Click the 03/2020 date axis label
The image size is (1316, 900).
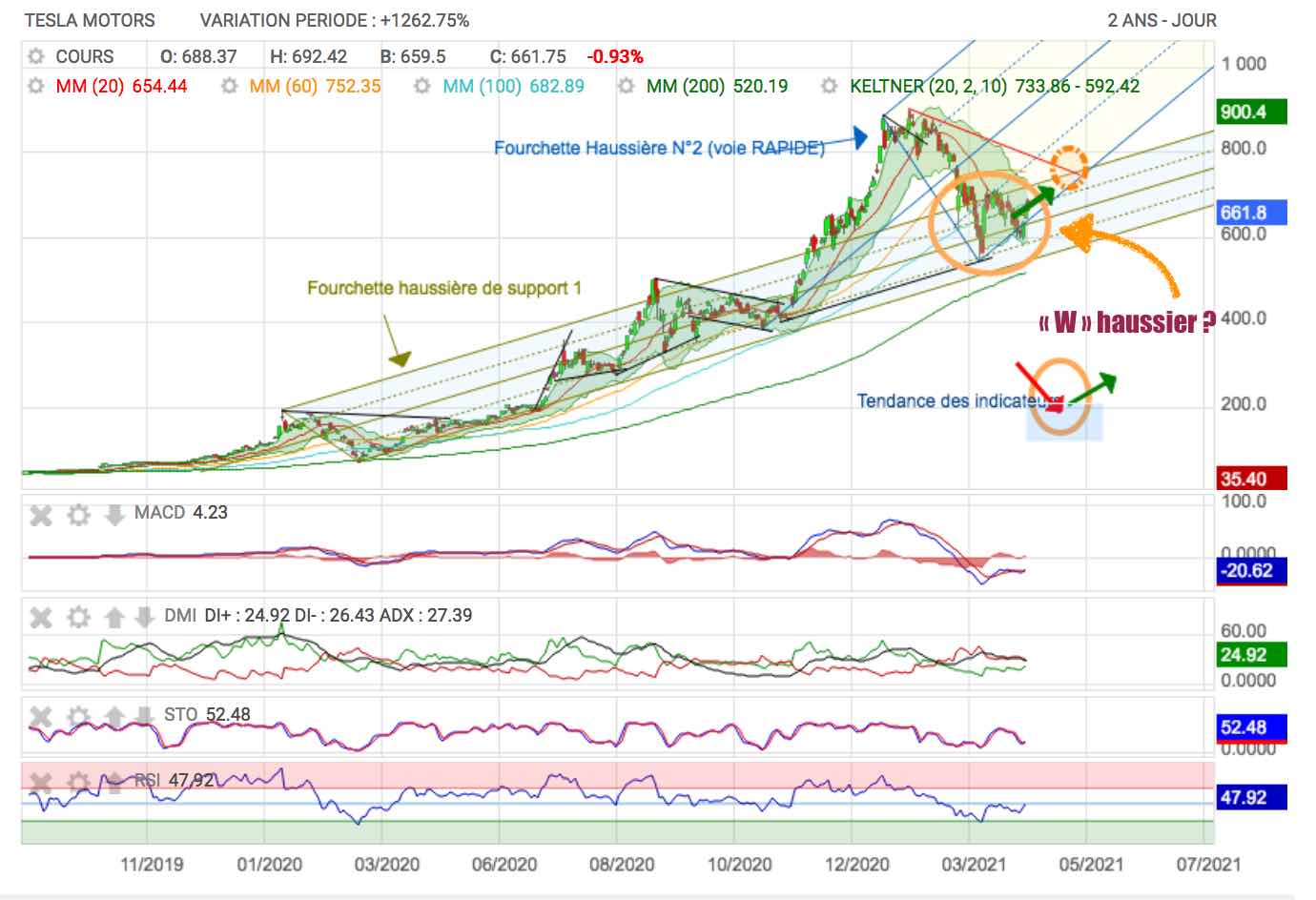pyautogui.click(x=386, y=865)
